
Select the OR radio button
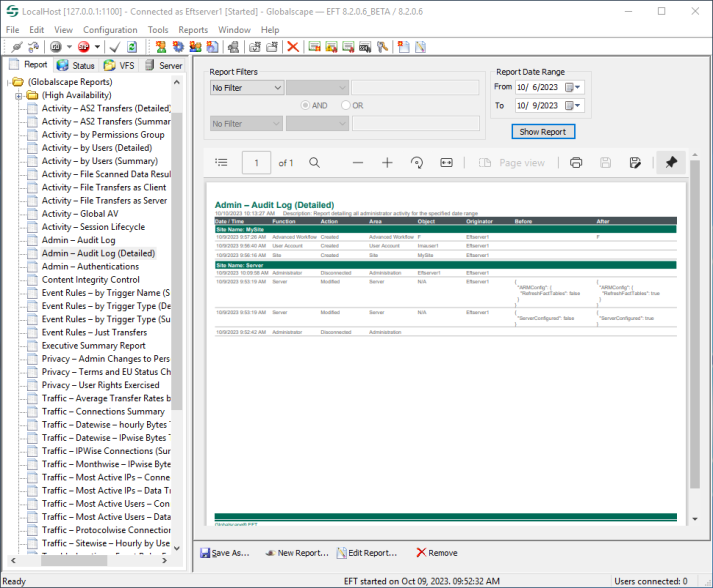tap(346, 105)
